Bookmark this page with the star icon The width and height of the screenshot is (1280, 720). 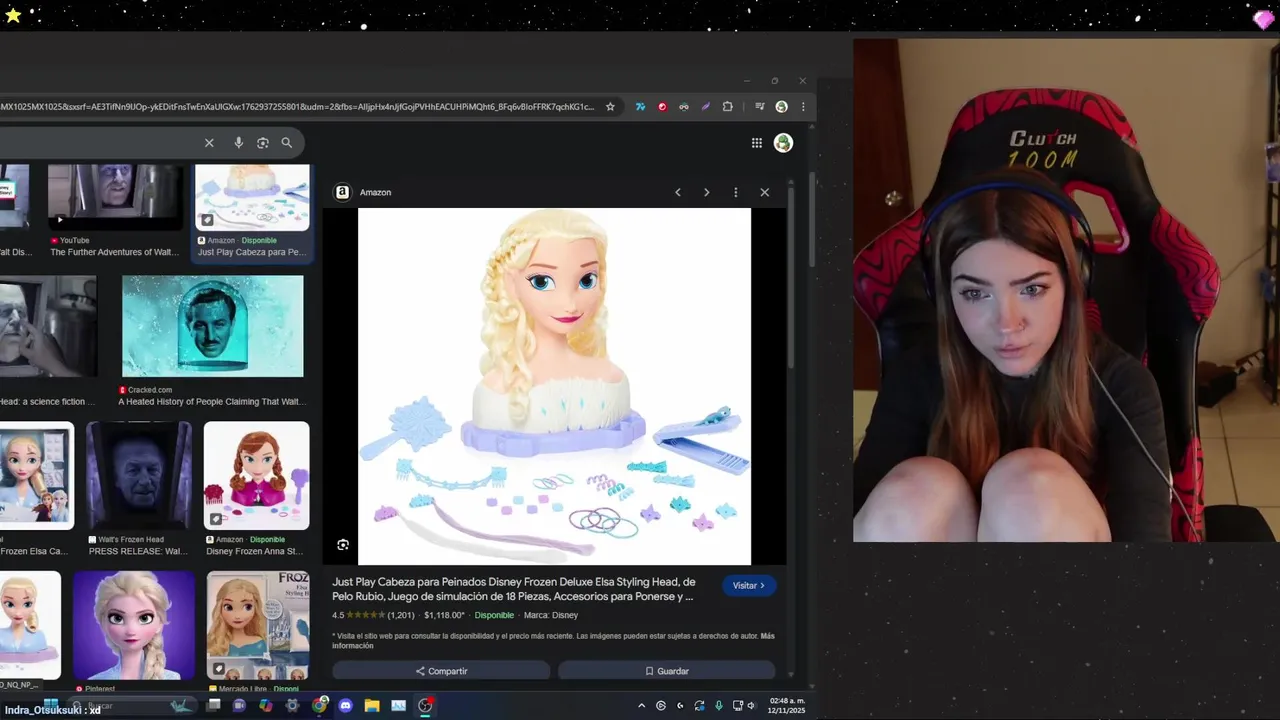(x=610, y=107)
